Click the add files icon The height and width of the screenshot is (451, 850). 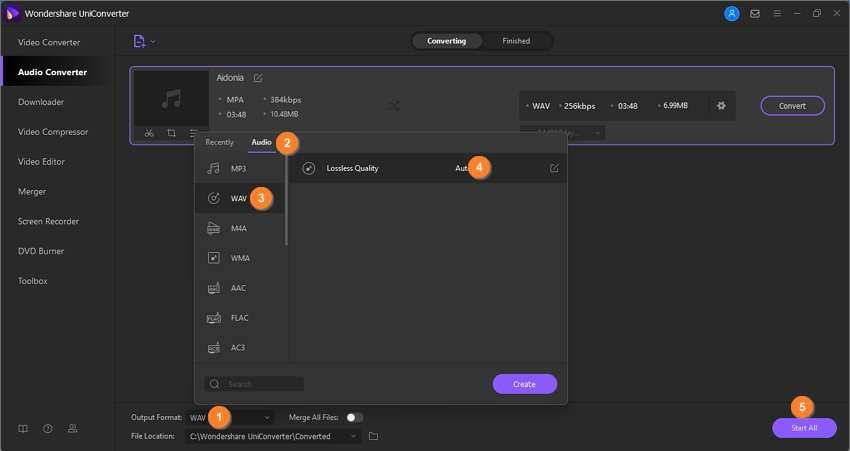[139, 41]
